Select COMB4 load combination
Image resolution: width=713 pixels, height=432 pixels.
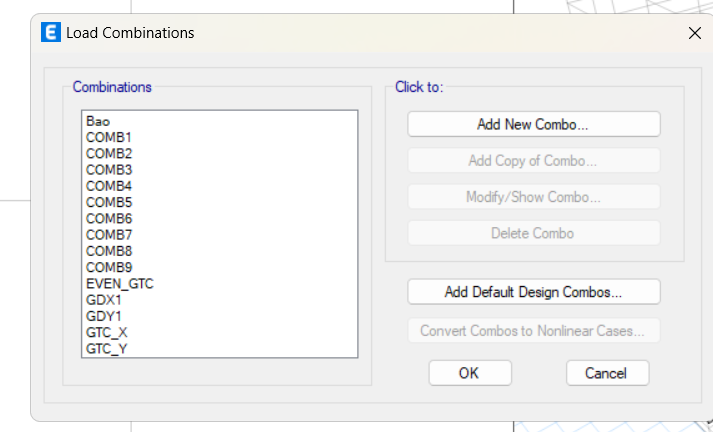click(x=109, y=186)
